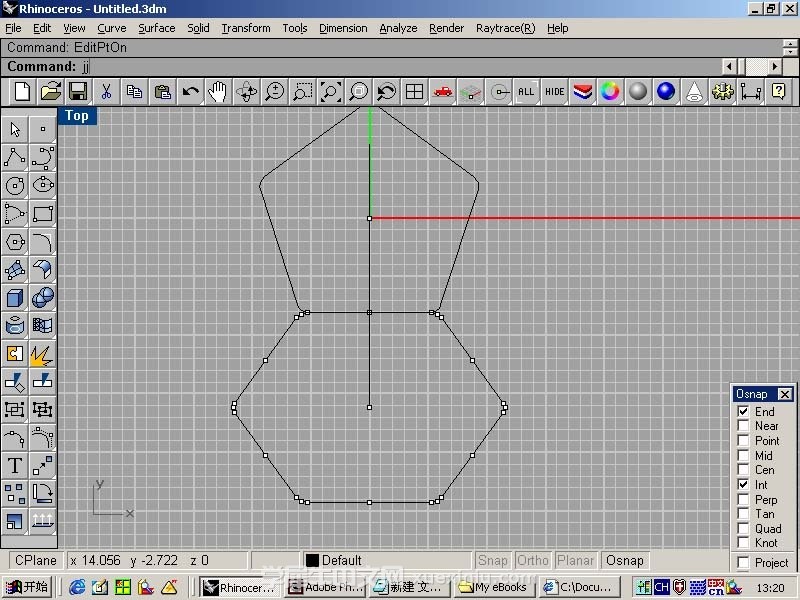This screenshot has height=600, width=800.
Task: Click the New file icon
Action: 22,92
